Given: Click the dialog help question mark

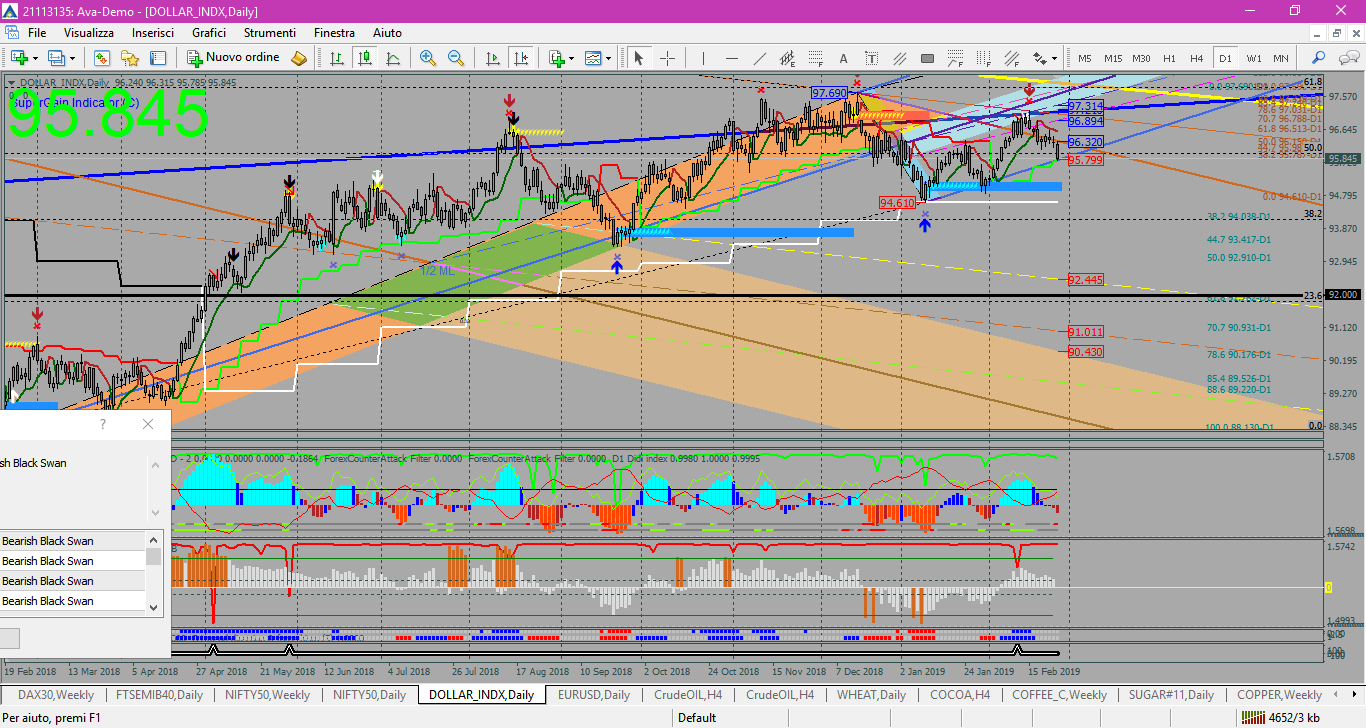Looking at the screenshot, I should click(102, 424).
